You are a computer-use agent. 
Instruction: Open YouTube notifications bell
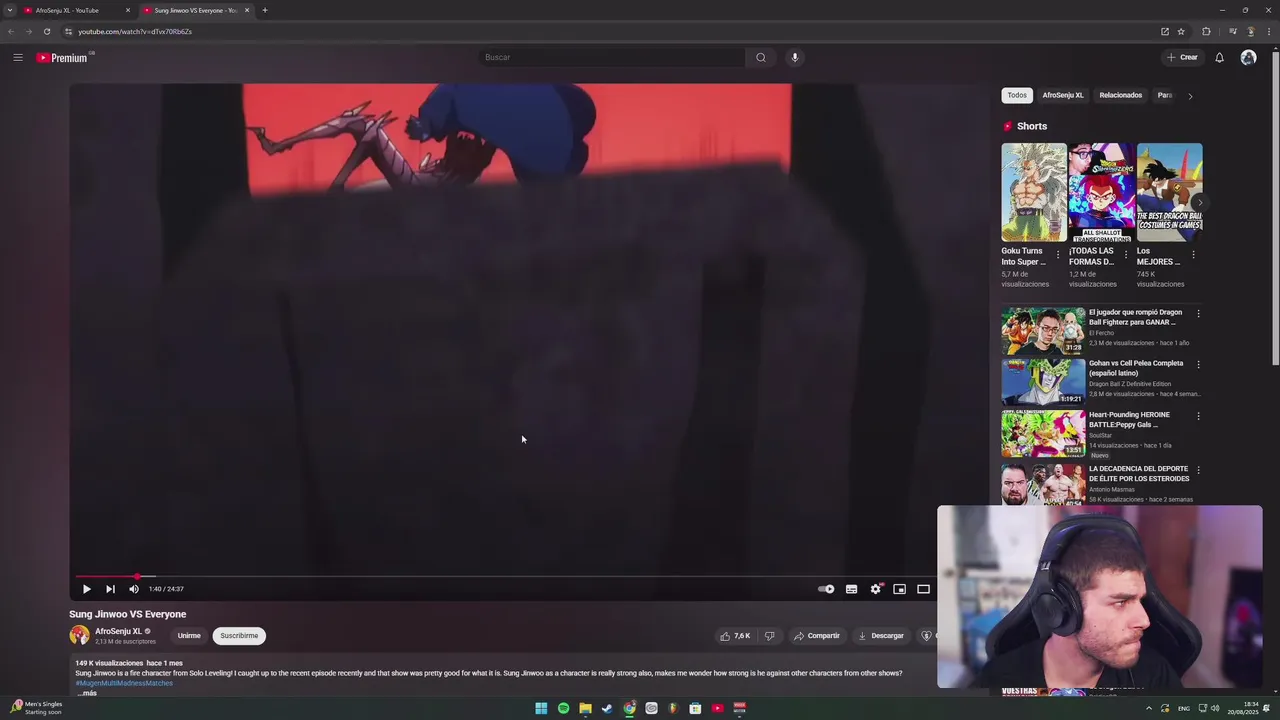[1219, 57]
